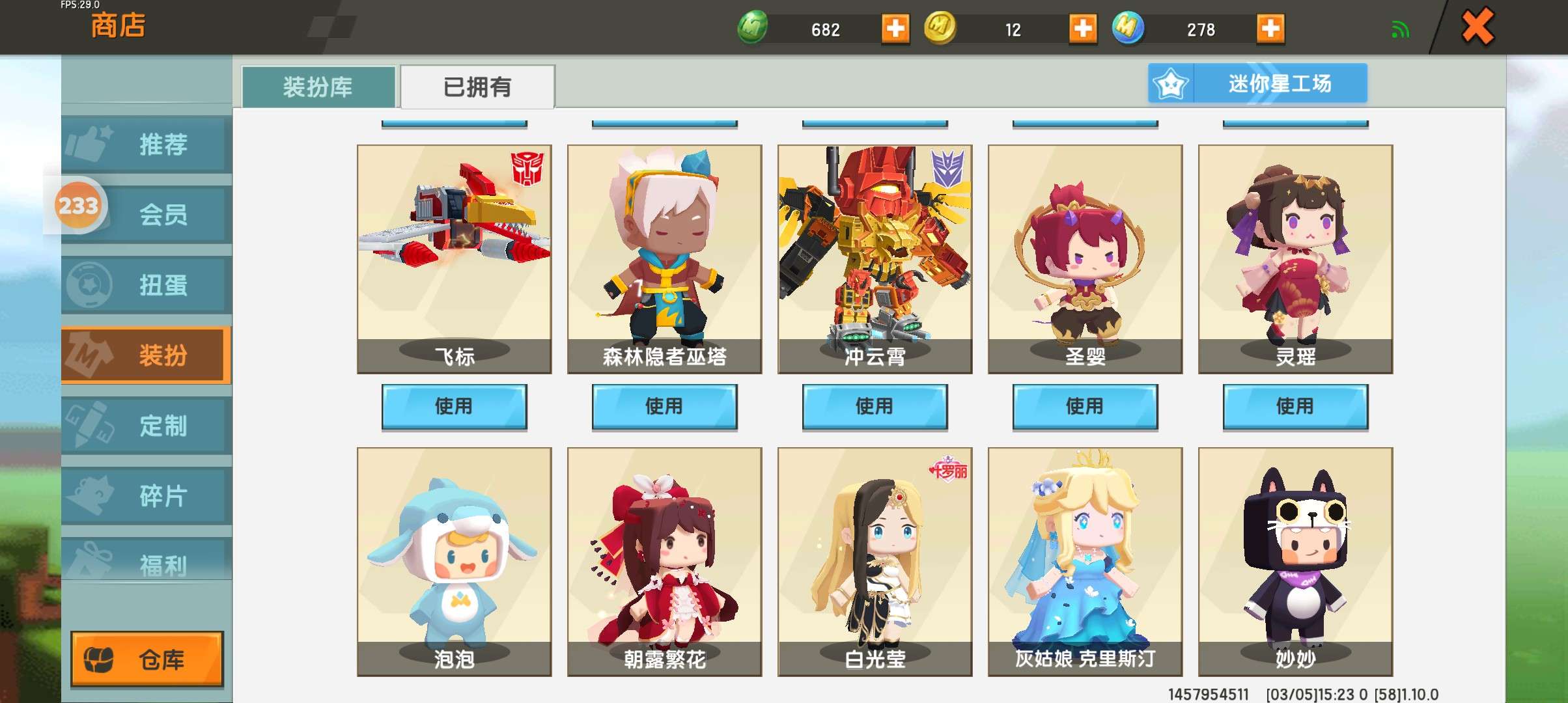Close the shop with red X

pyautogui.click(x=1477, y=27)
